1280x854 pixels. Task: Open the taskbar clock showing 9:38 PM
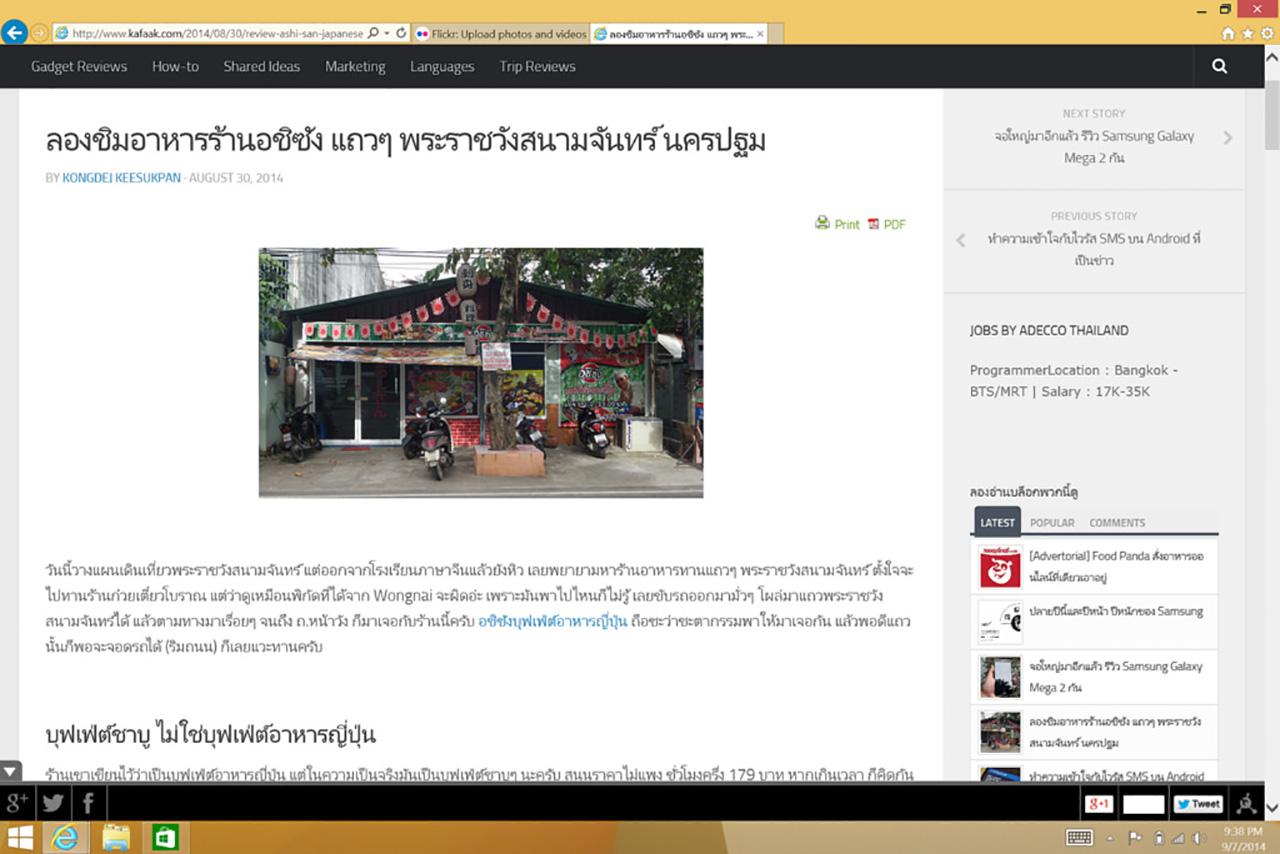pyautogui.click(x=1243, y=838)
